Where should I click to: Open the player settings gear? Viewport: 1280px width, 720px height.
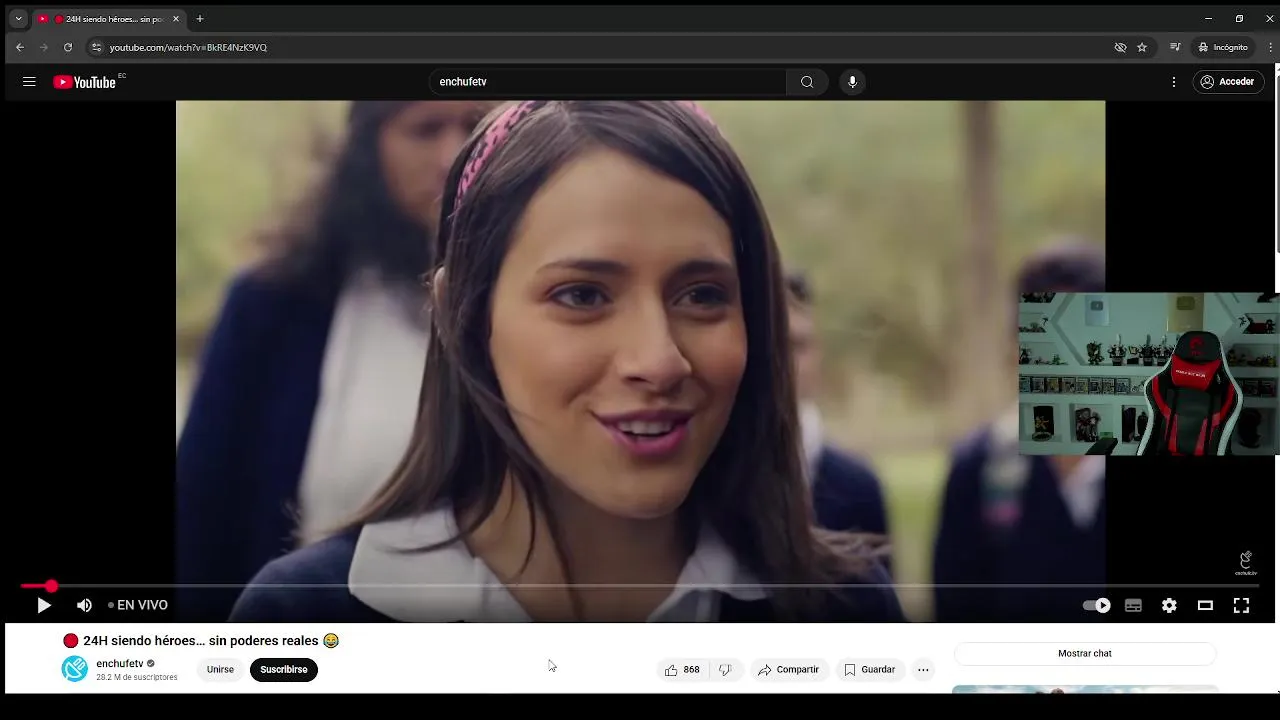(x=1169, y=605)
